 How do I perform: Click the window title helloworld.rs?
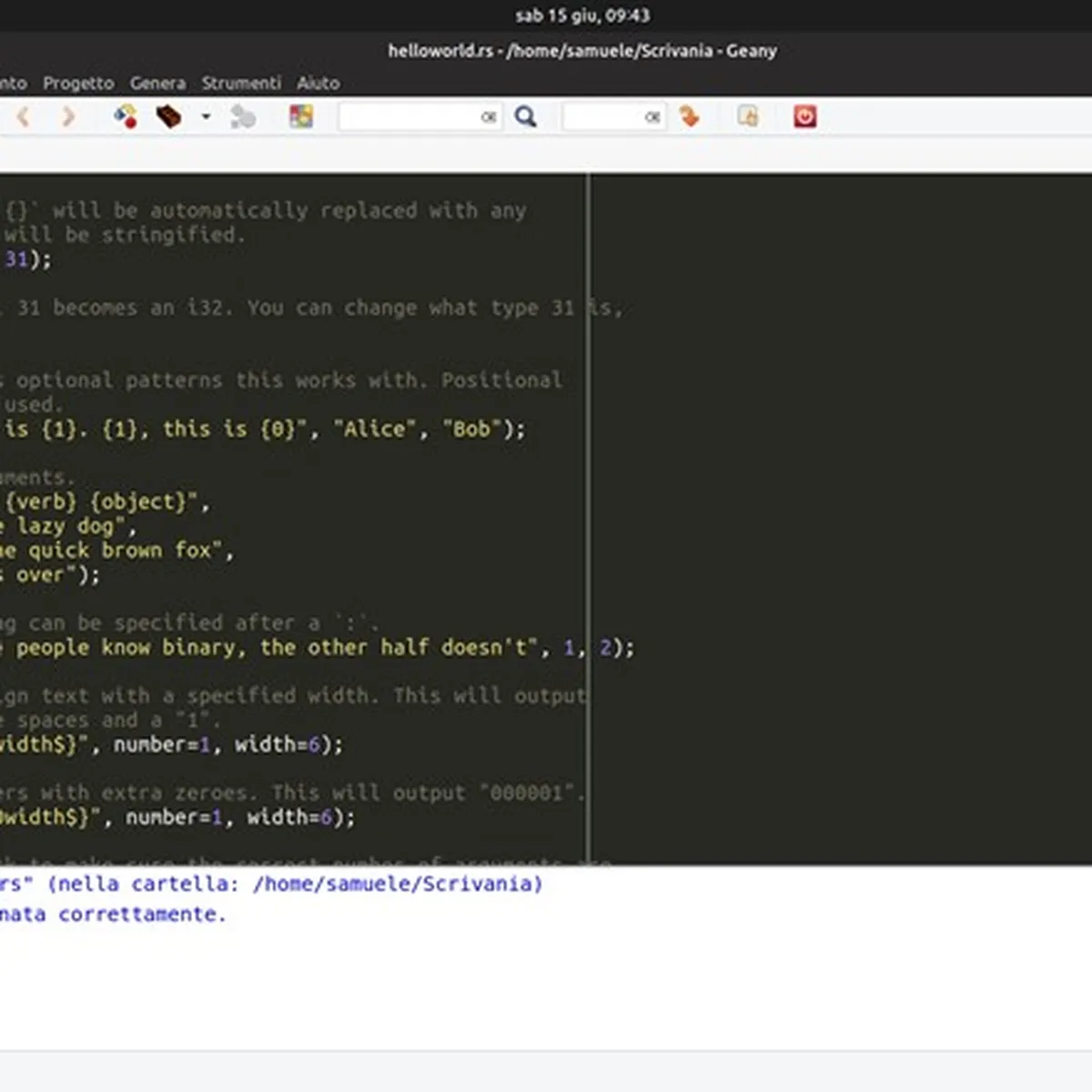582,51
